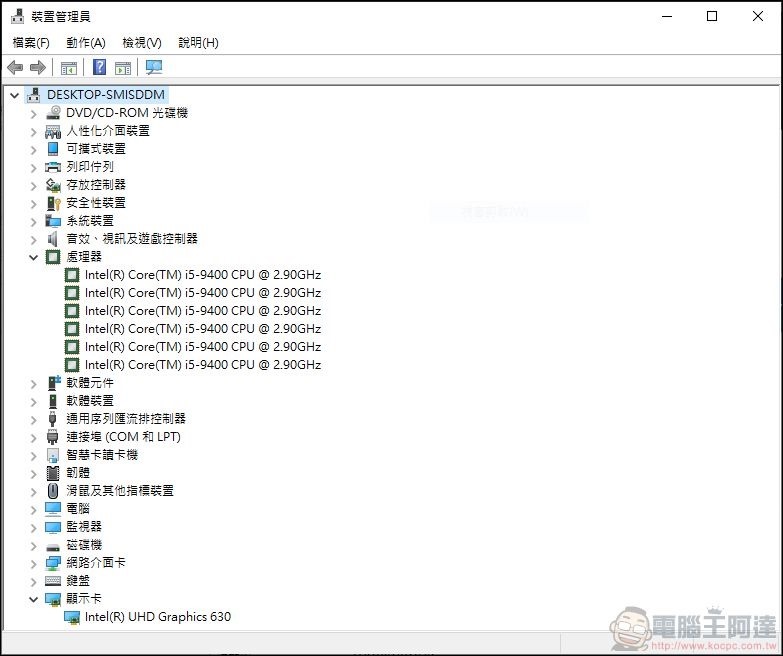Click the 人性化介面裝置 category icon
The image size is (783, 656).
click(53, 131)
